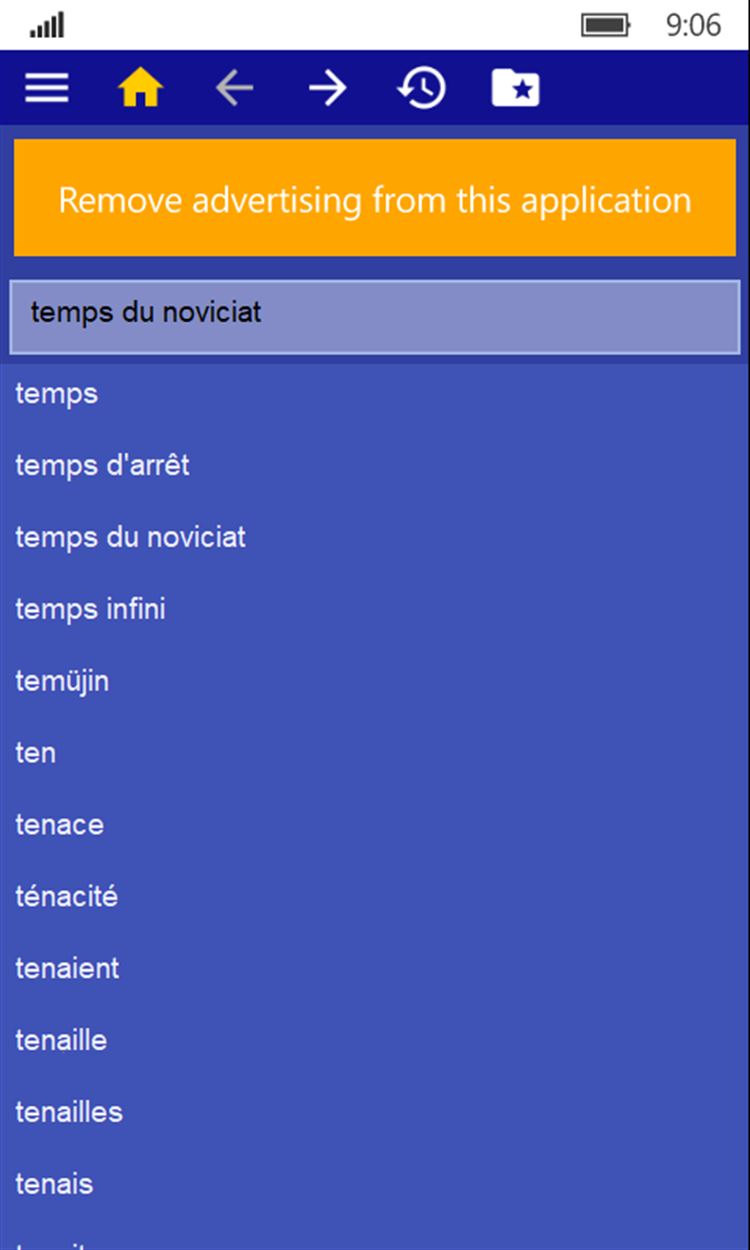This screenshot has width=750, height=1250.
Task: Open the favorites folder icon
Action: [x=515, y=89]
